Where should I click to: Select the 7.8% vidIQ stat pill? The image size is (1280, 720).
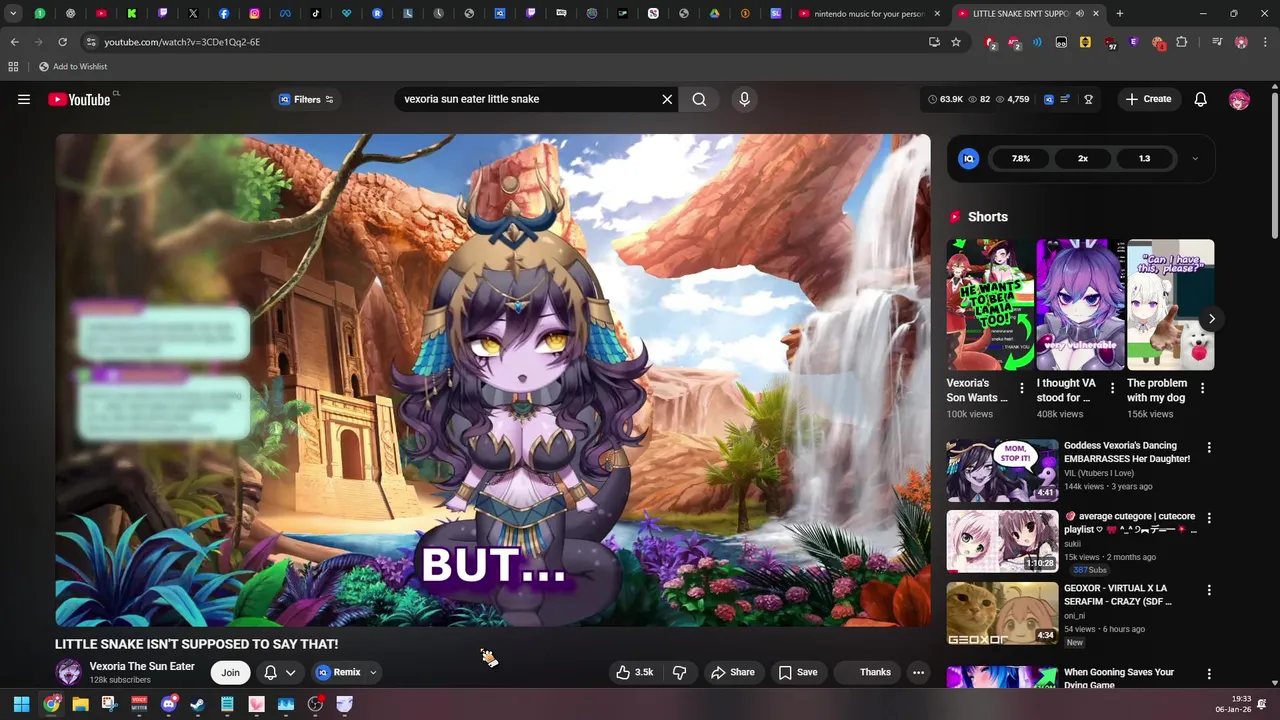click(1020, 158)
